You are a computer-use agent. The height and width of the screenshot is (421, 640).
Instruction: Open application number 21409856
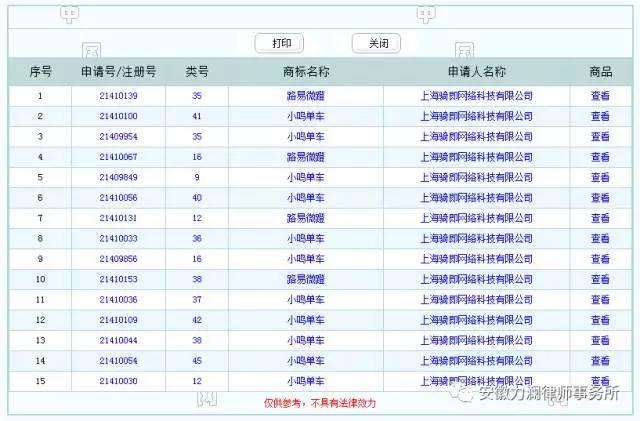coord(118,259)
